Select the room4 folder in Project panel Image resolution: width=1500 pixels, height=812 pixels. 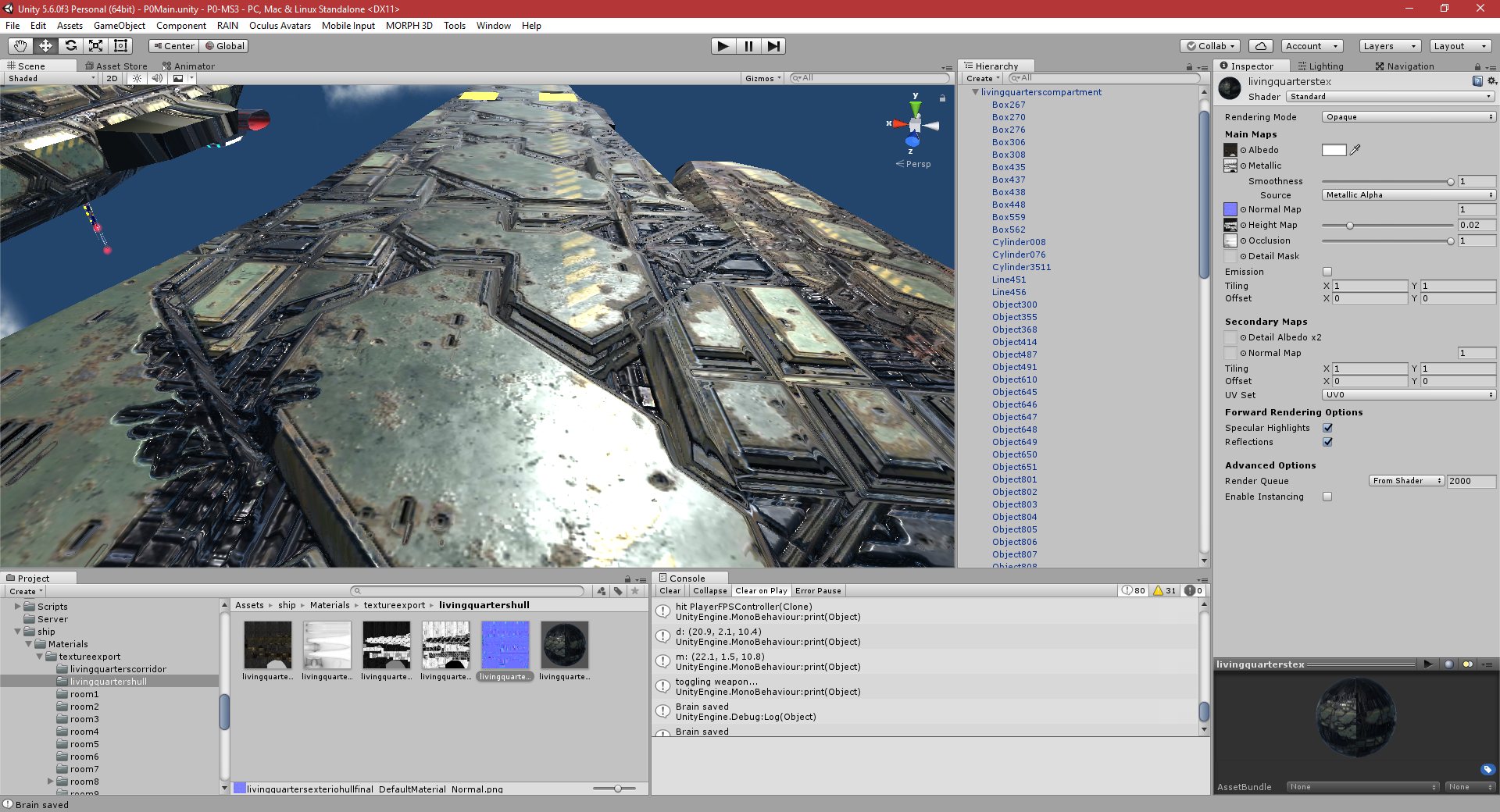83,732
